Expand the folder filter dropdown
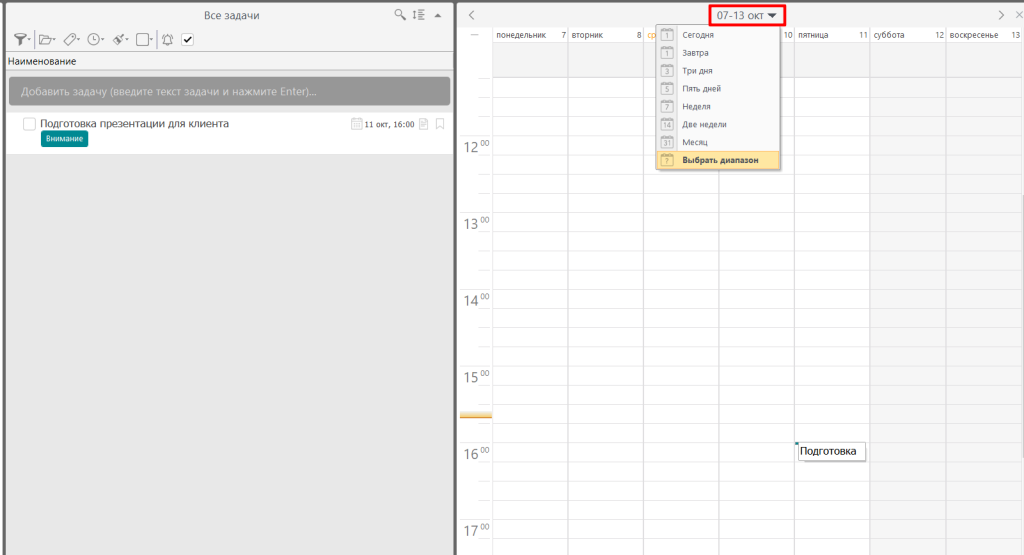 coord(47,40)
